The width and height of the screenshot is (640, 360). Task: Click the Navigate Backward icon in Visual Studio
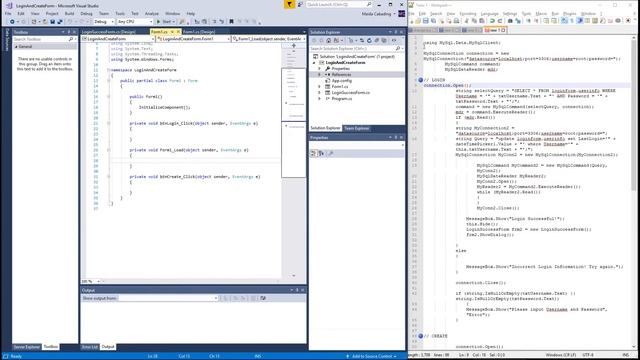coord(12,22)
